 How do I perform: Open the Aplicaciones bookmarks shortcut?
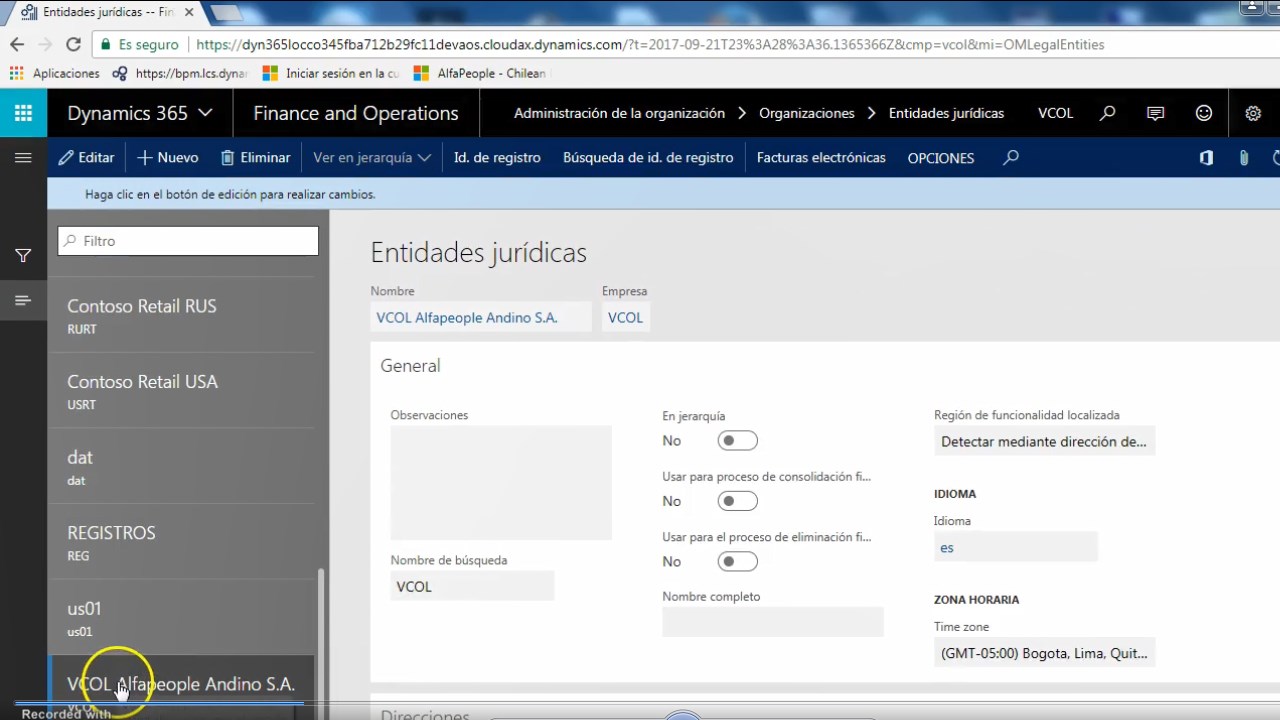click(x=55, y=73)
